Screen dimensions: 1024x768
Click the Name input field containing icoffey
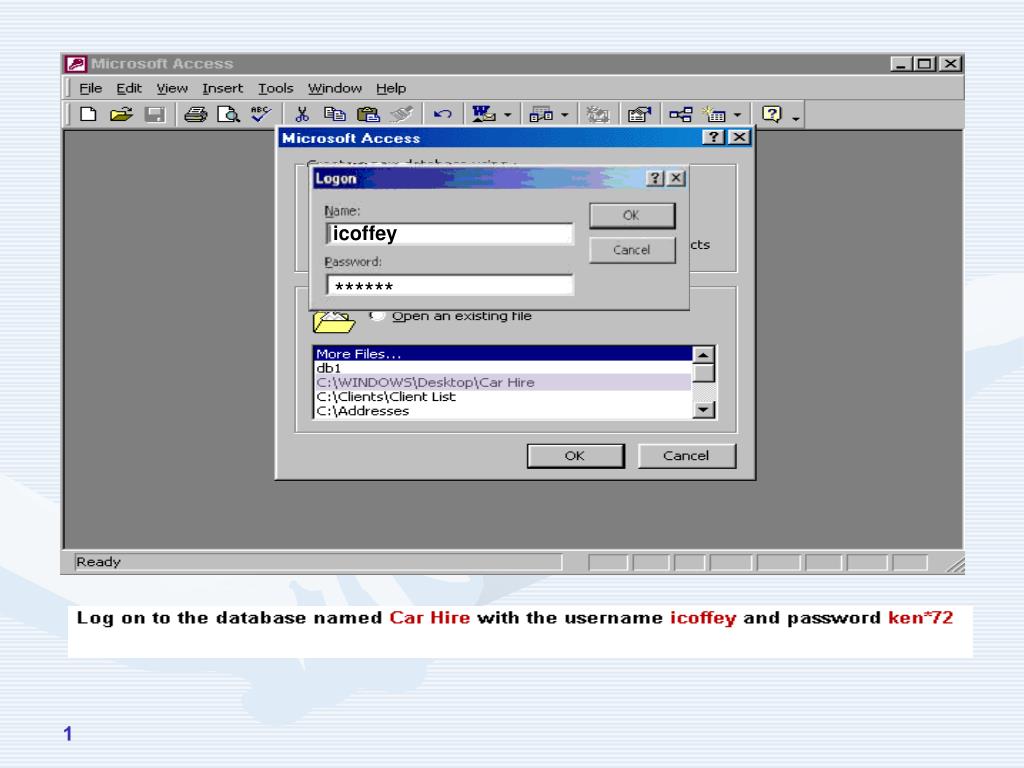[449, 234]
